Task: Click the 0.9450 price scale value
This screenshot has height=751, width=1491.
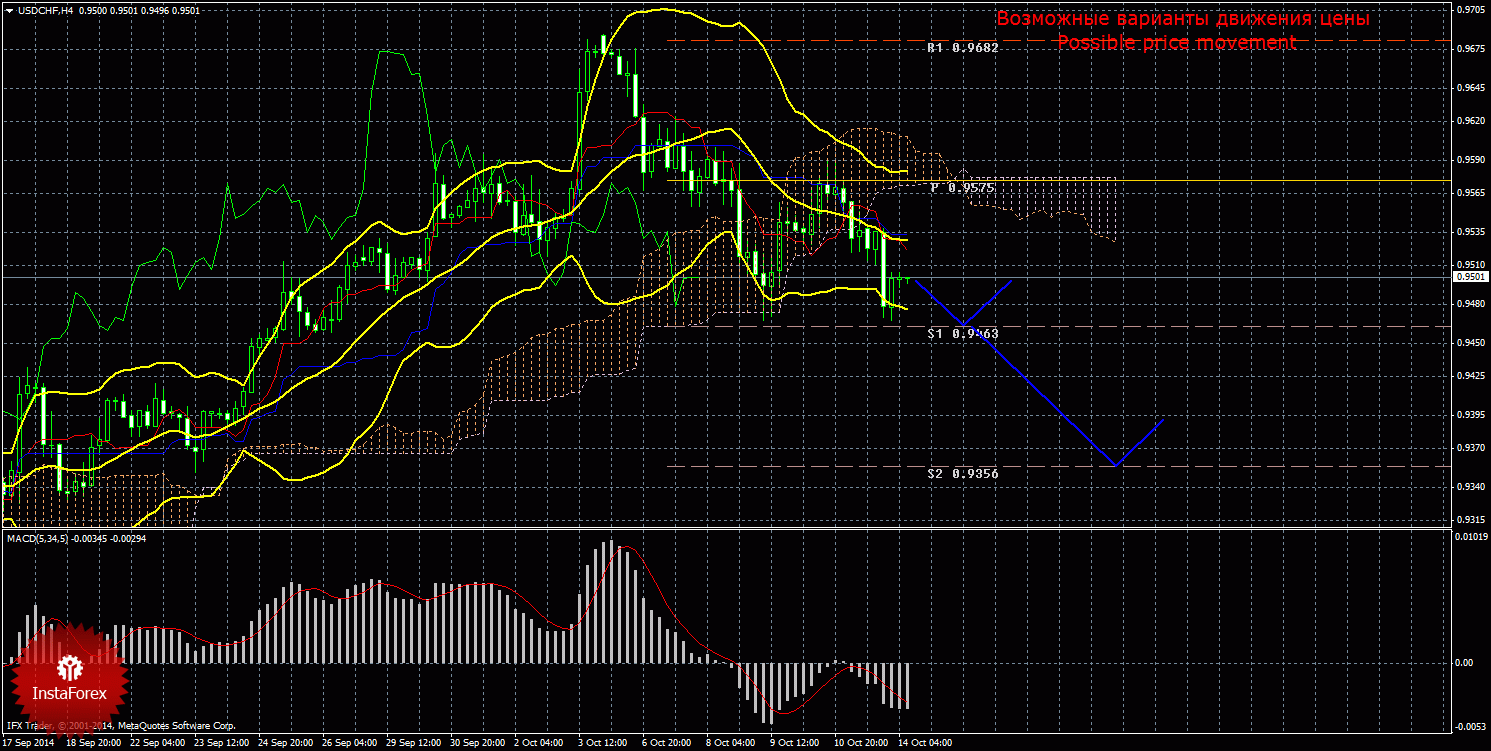Action: pyautogui.click(x=1470, y=343)
